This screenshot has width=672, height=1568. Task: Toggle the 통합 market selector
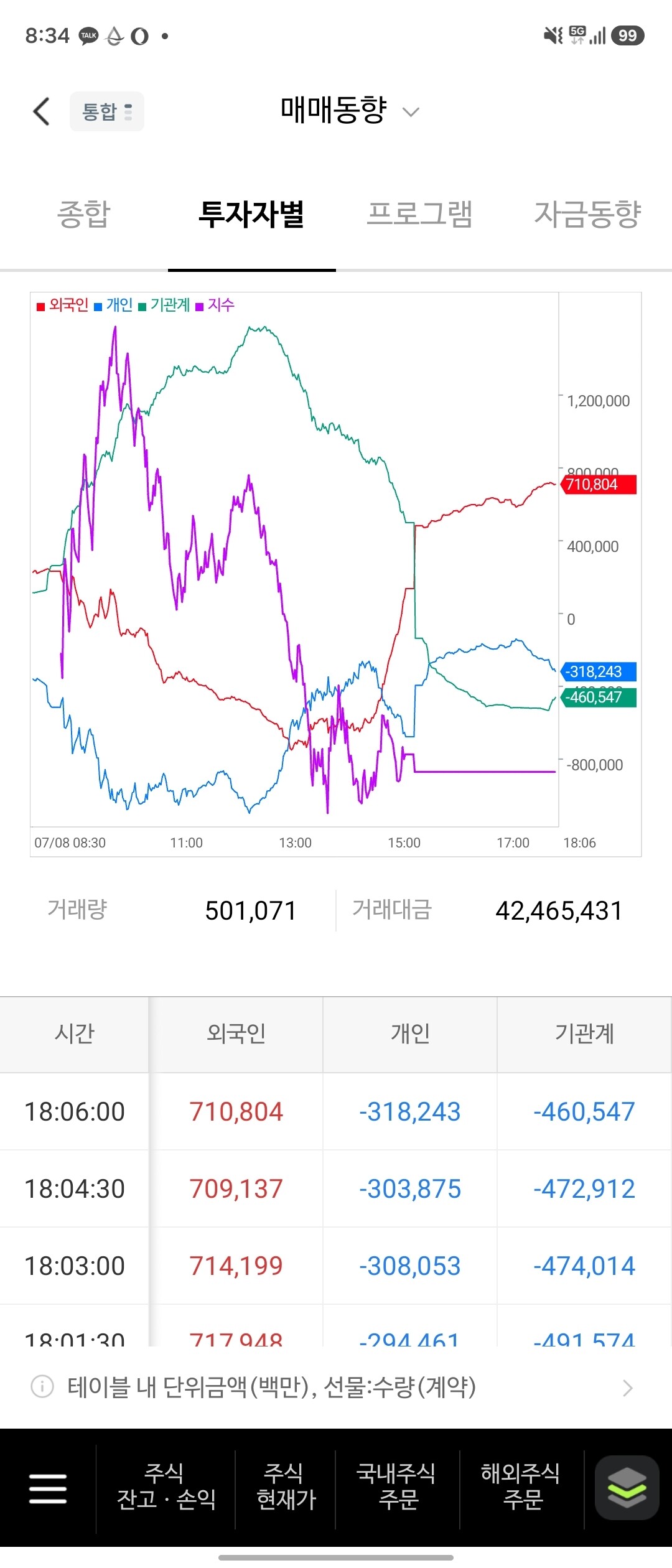pyautogui.click(x=107, y=111)
